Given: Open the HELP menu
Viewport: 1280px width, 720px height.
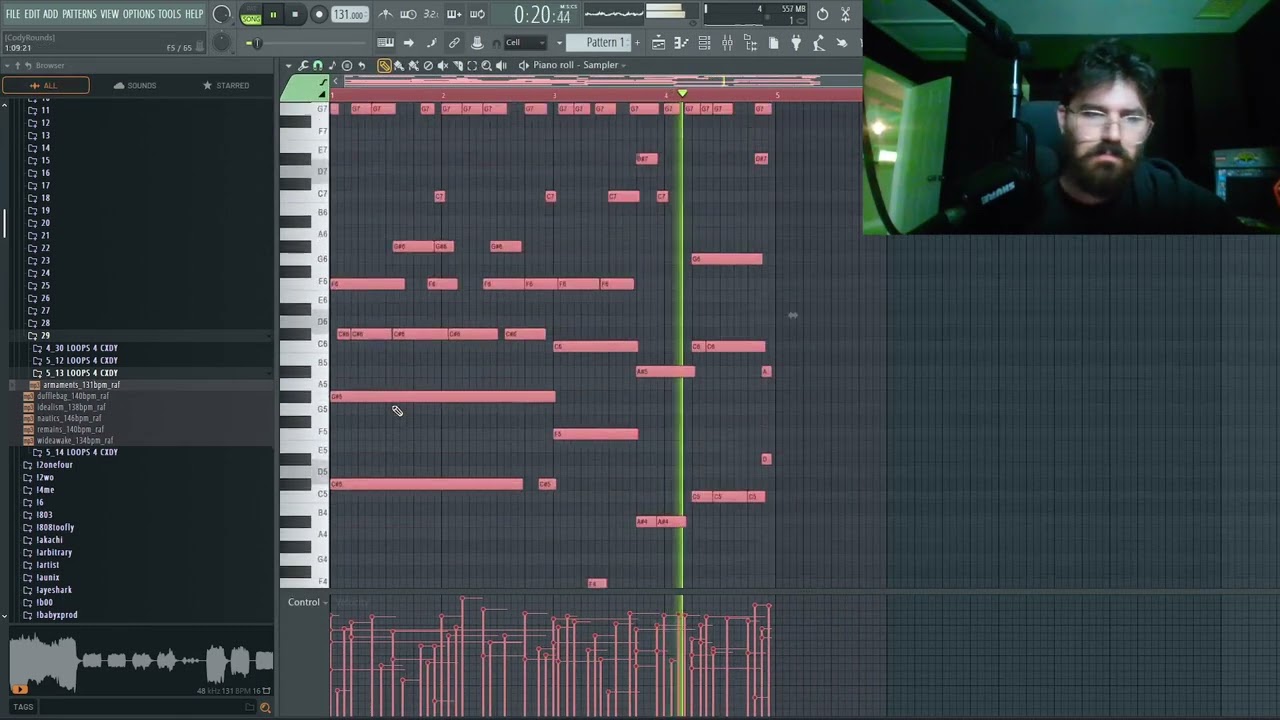Looking at the screenshot, I should pyautogui.click(x=194, y=14).
